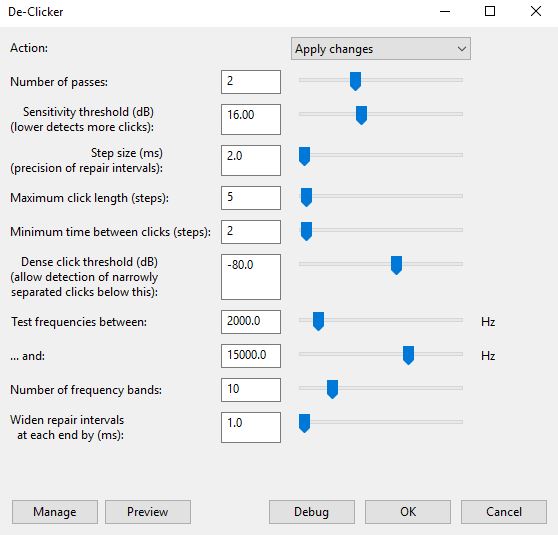Click the Sensitivity threshold slider thumb

click(361, 115)
